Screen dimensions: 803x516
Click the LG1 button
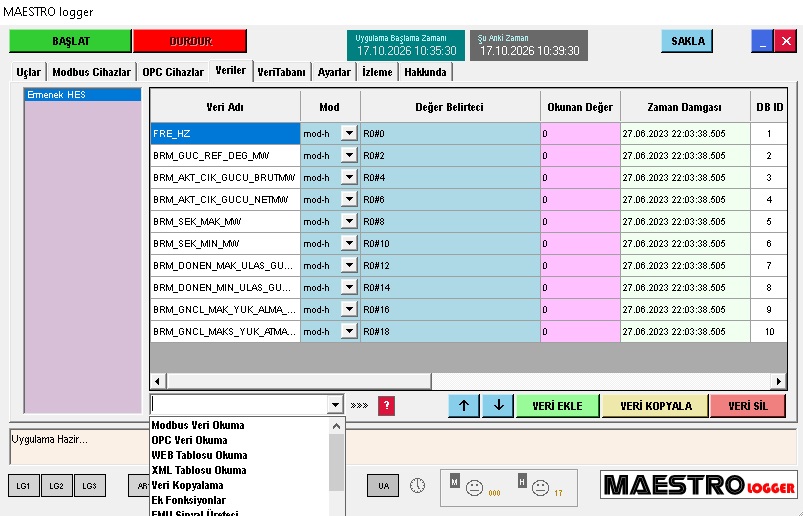click(24, 486)
